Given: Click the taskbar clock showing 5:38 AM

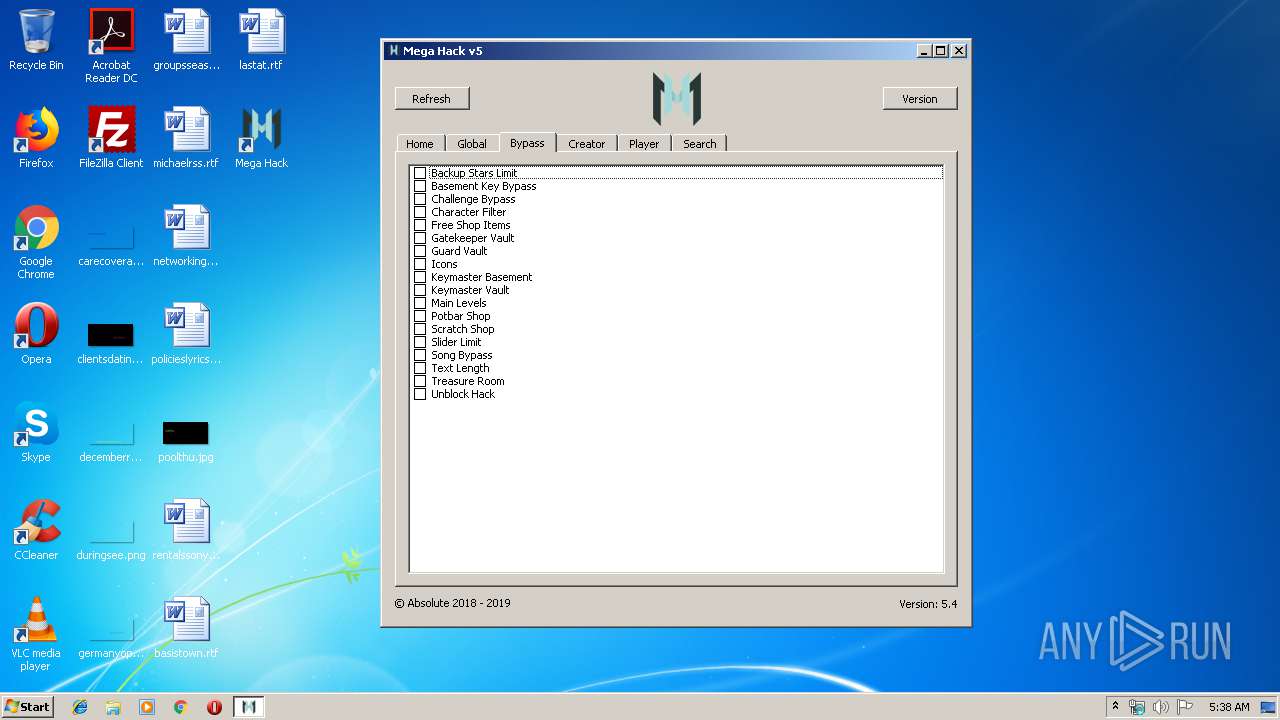Looking at the screenshot, I should [1229, 707].
